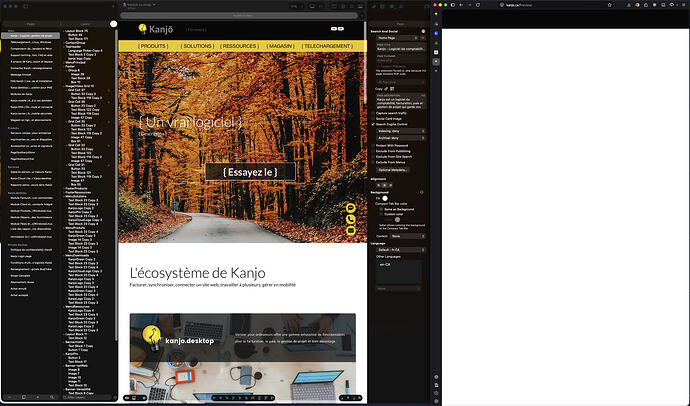
Task: Click the blue icon in browser sidebar
Action: click(436, 33)
